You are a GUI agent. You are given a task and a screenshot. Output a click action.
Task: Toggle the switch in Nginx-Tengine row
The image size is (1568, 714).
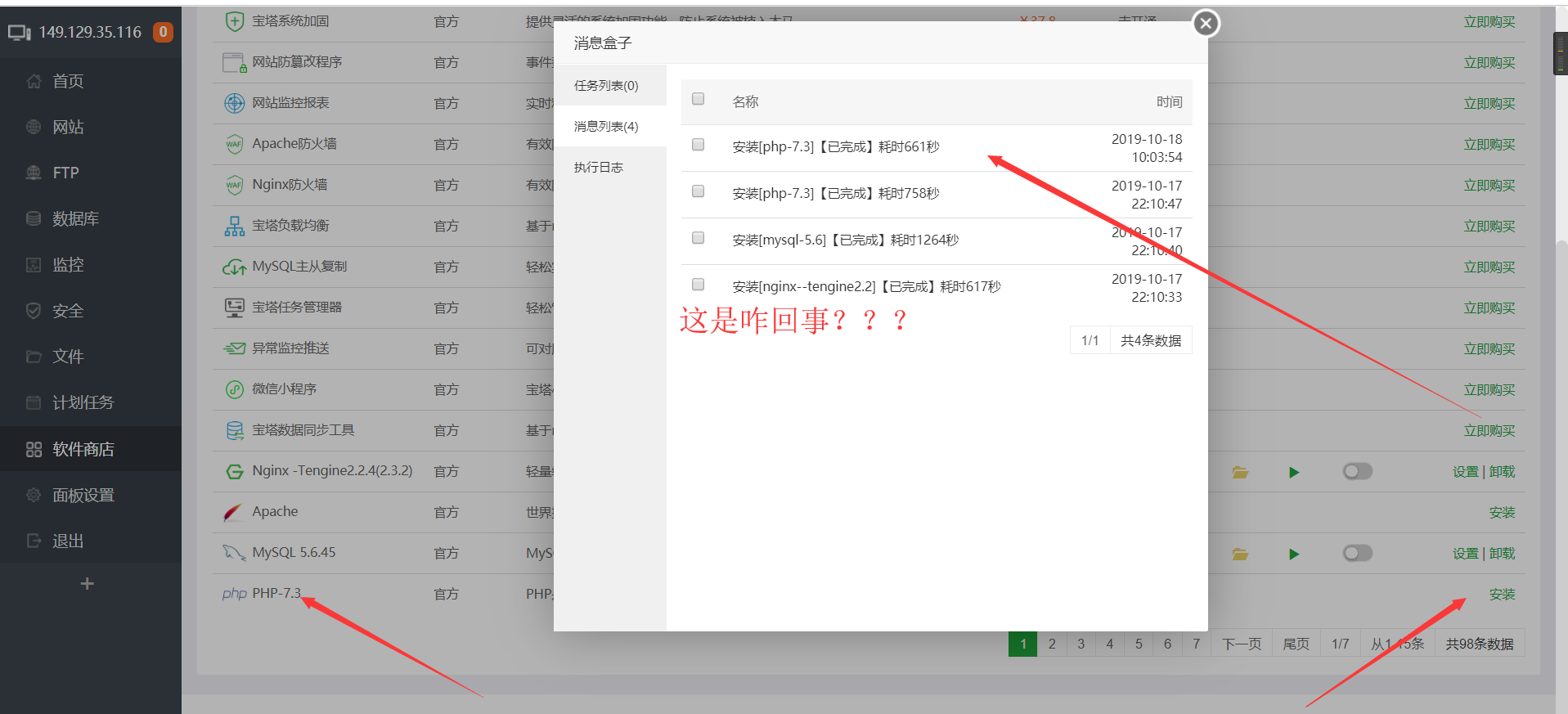point(1357,471)
